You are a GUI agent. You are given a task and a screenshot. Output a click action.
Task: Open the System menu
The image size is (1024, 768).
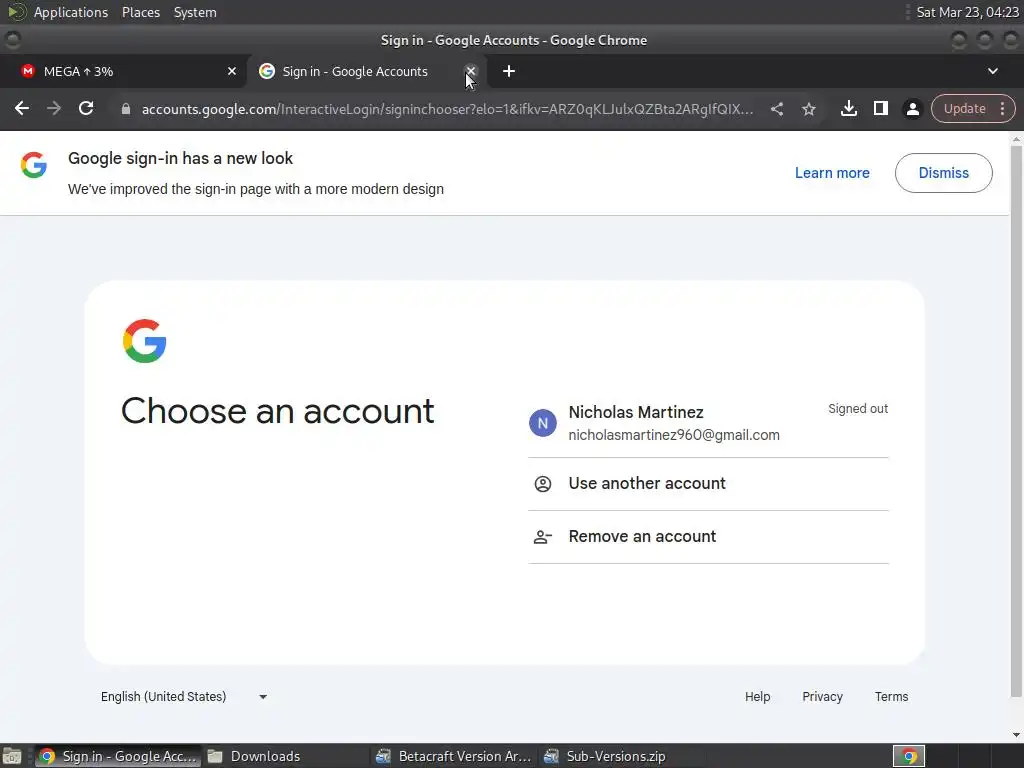click(195, 12)
